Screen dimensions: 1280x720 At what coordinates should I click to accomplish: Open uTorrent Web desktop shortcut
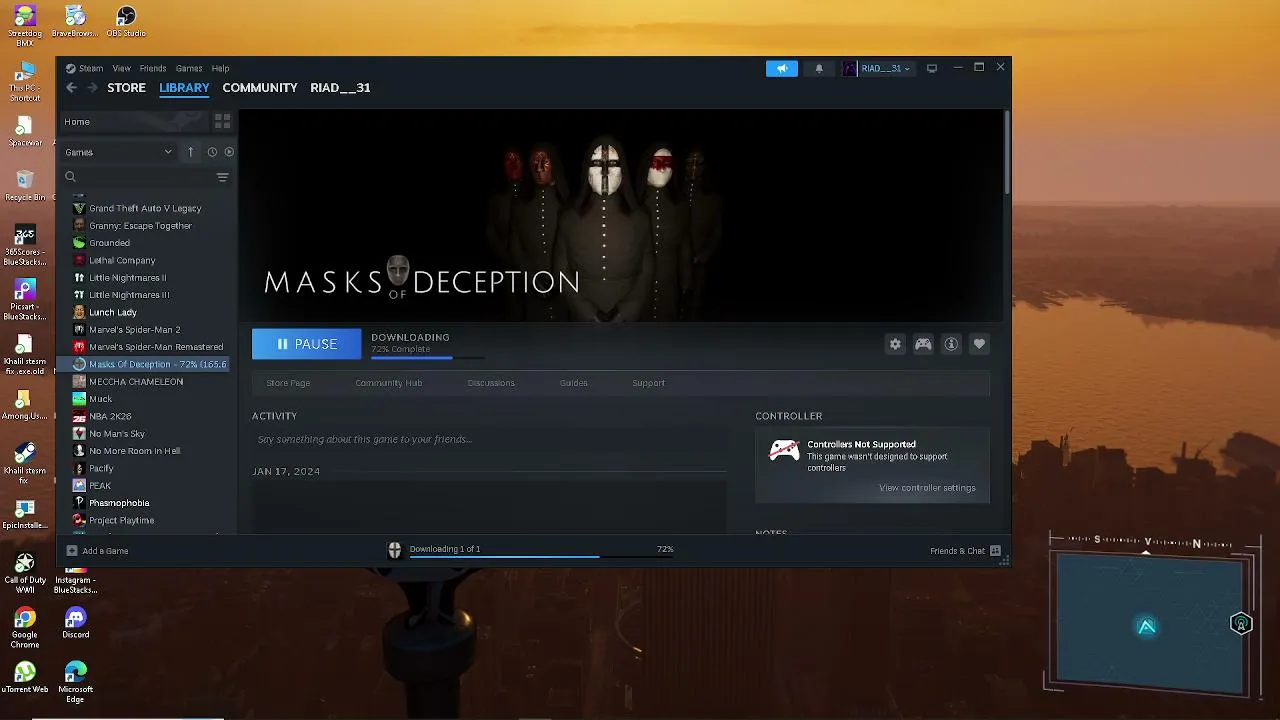[25, 679]
